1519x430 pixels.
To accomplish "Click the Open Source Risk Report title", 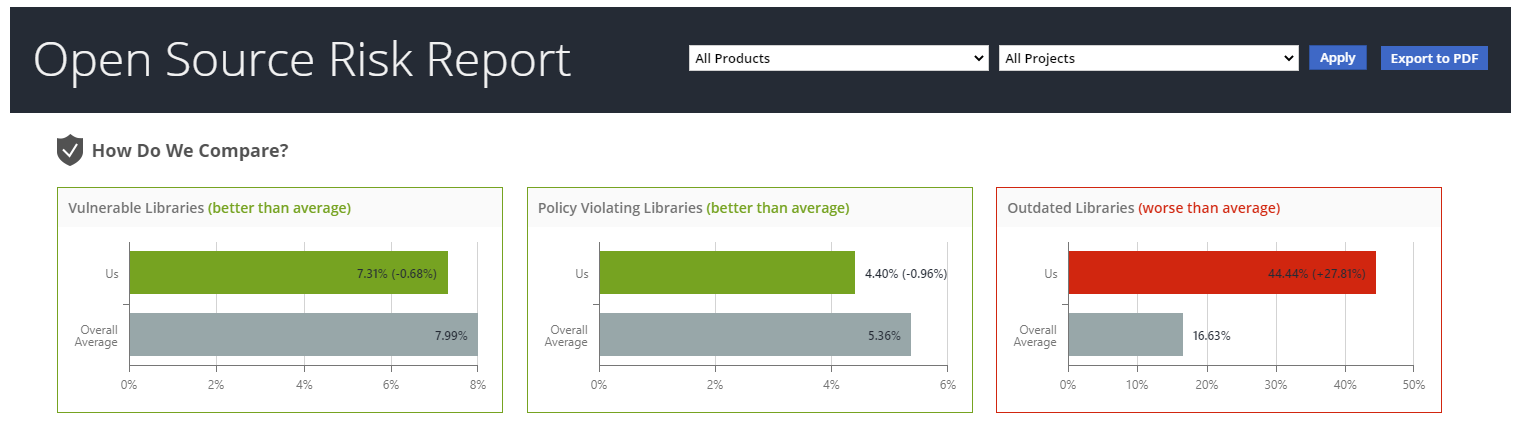I will (302, 60).
